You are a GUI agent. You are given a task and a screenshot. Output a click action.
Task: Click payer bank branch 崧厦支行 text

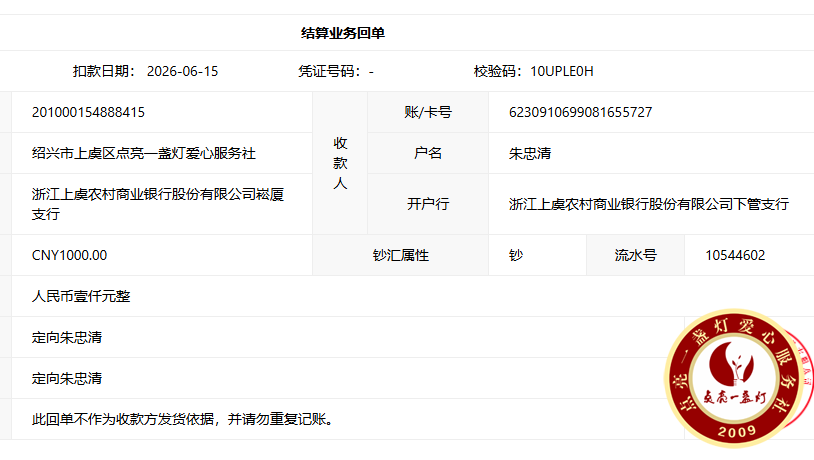tap(158, 204)
